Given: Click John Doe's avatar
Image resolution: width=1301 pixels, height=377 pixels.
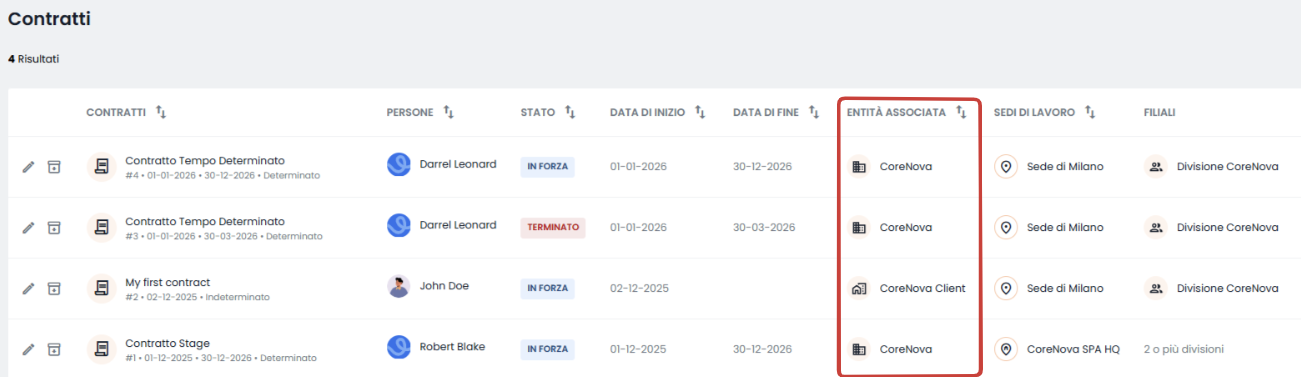Looking at the screenshot, I should click(x=398, y=287).
